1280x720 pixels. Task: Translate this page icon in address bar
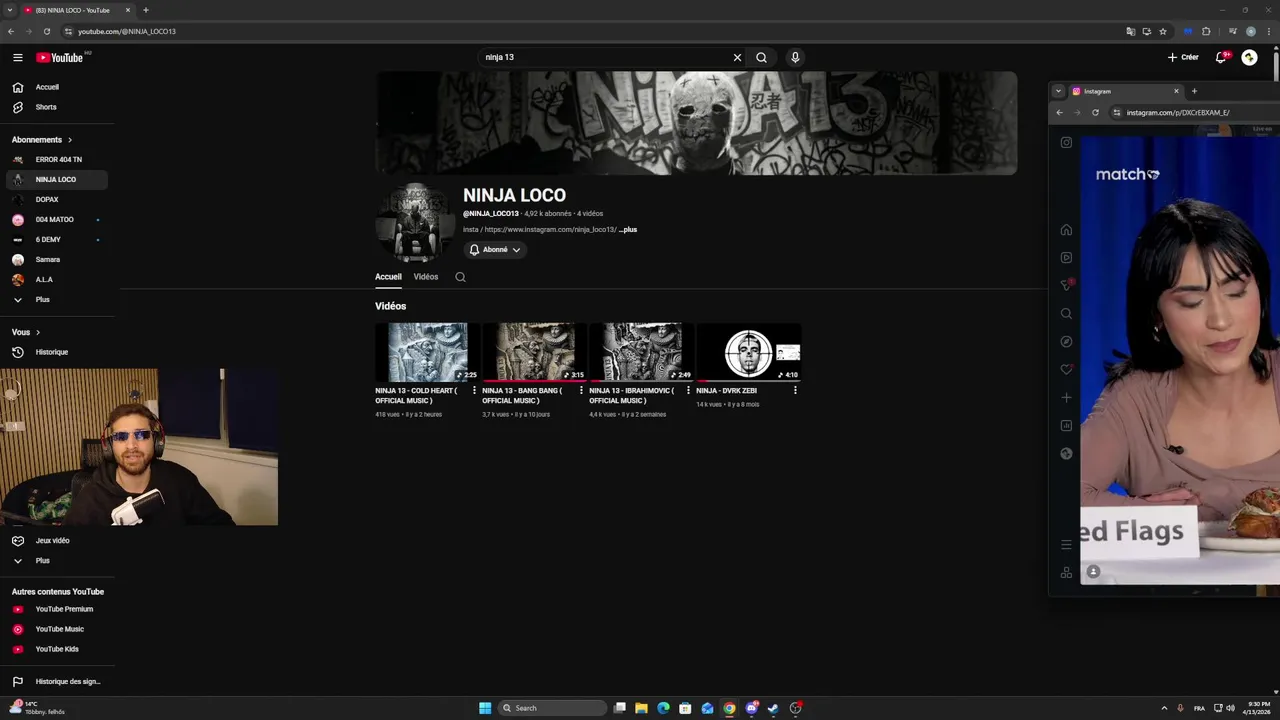pyautogui.click(x=1130, y=31)
